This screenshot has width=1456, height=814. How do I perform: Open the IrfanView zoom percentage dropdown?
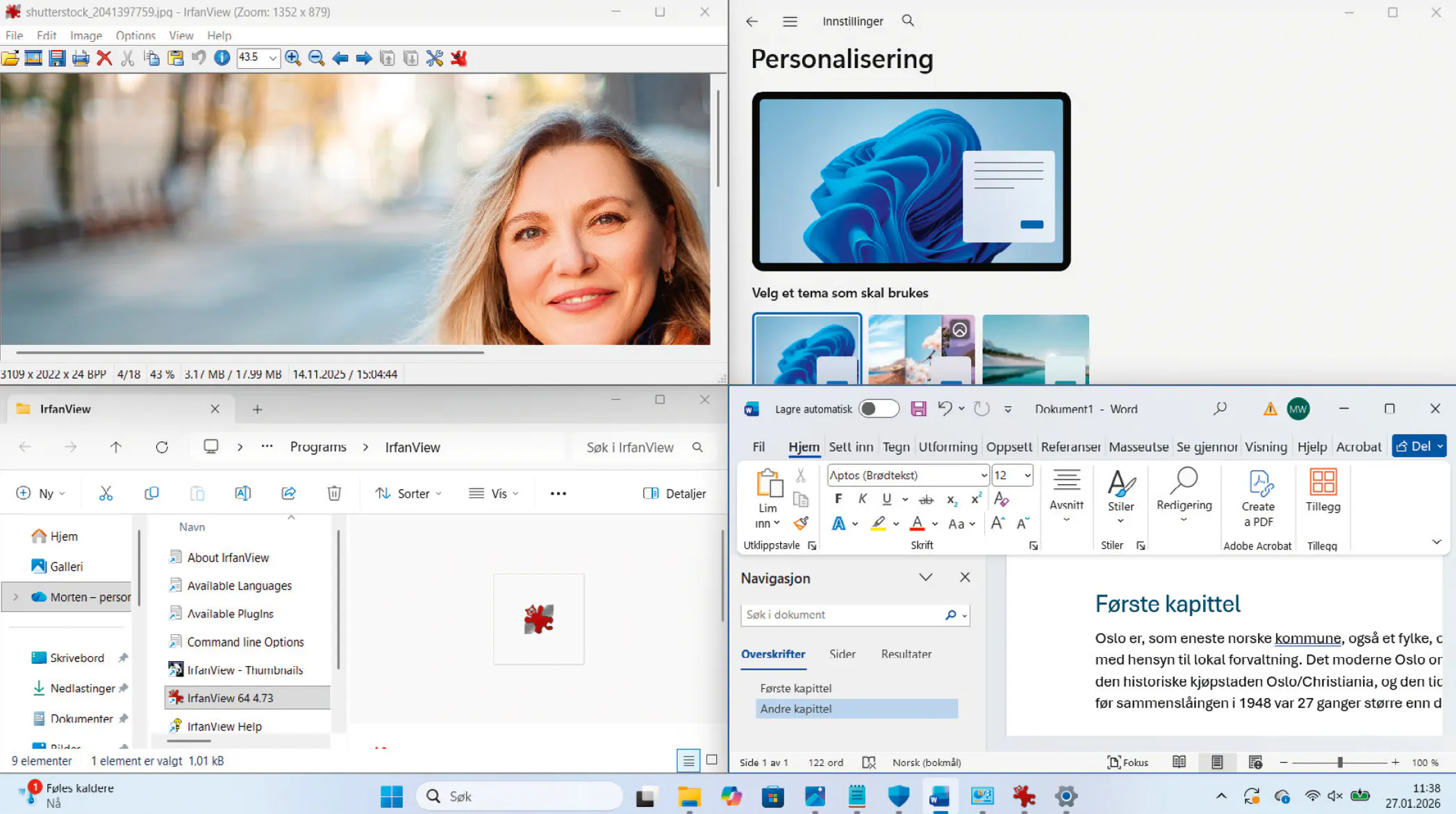coord(273,58)
